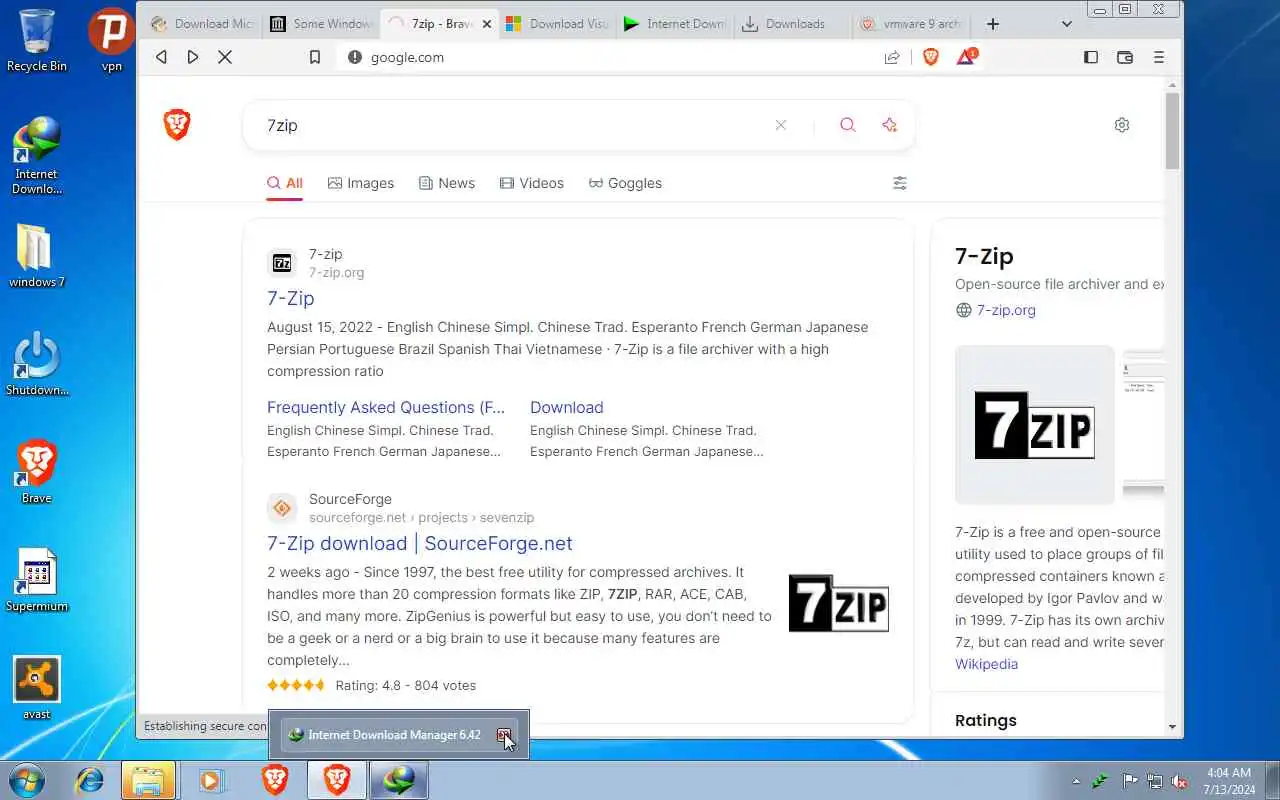Open the Wikipedia link in info panel
This screenshot has width=1280, height=800.
[x=986, y=664]
